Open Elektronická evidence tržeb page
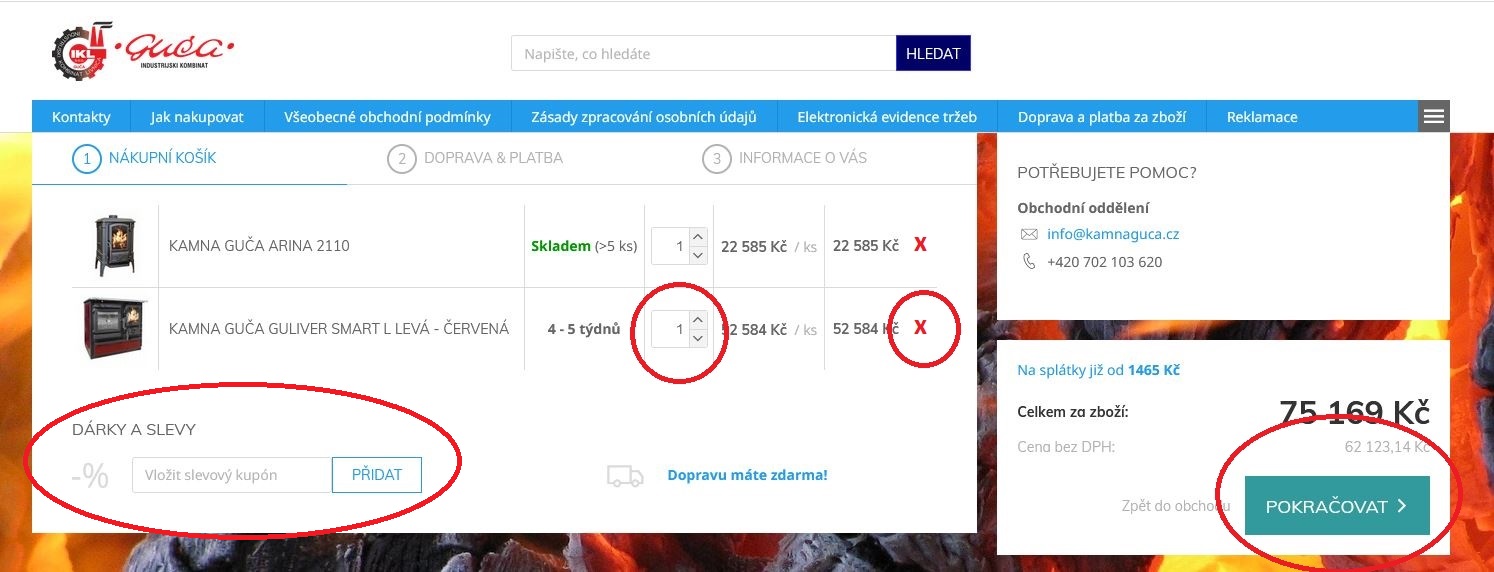 pos(887,117)
